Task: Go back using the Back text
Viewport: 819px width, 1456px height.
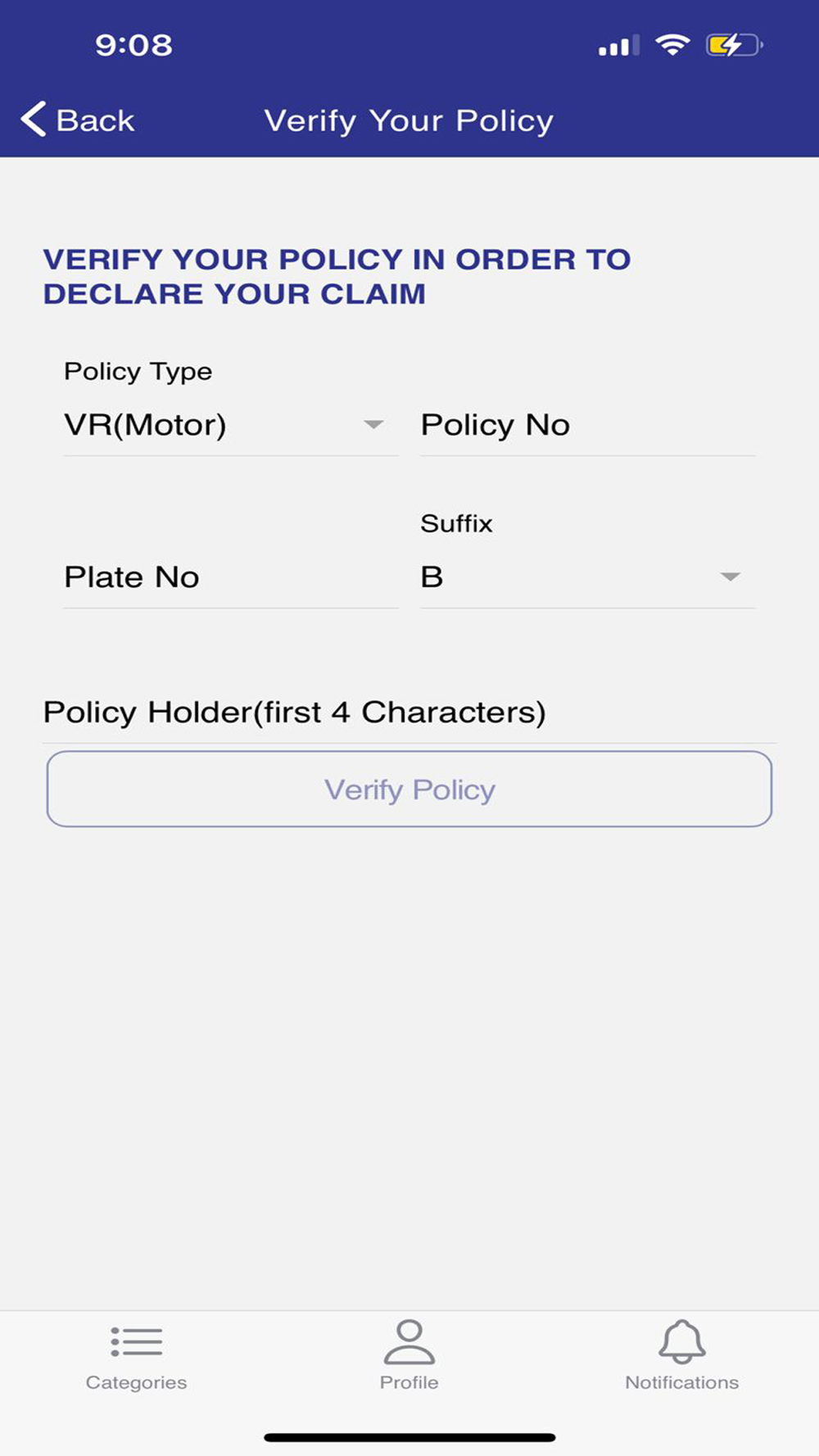Action: [95, 120]
